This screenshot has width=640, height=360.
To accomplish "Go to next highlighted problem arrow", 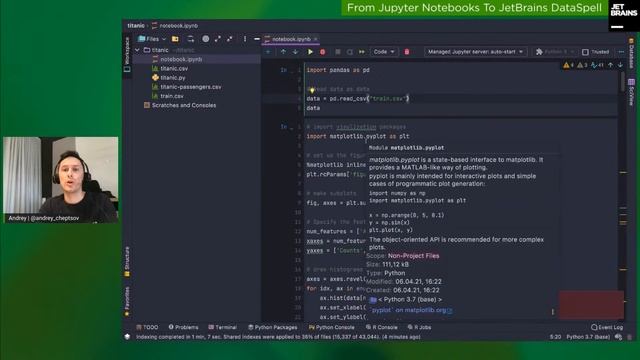I will [620, 65].
